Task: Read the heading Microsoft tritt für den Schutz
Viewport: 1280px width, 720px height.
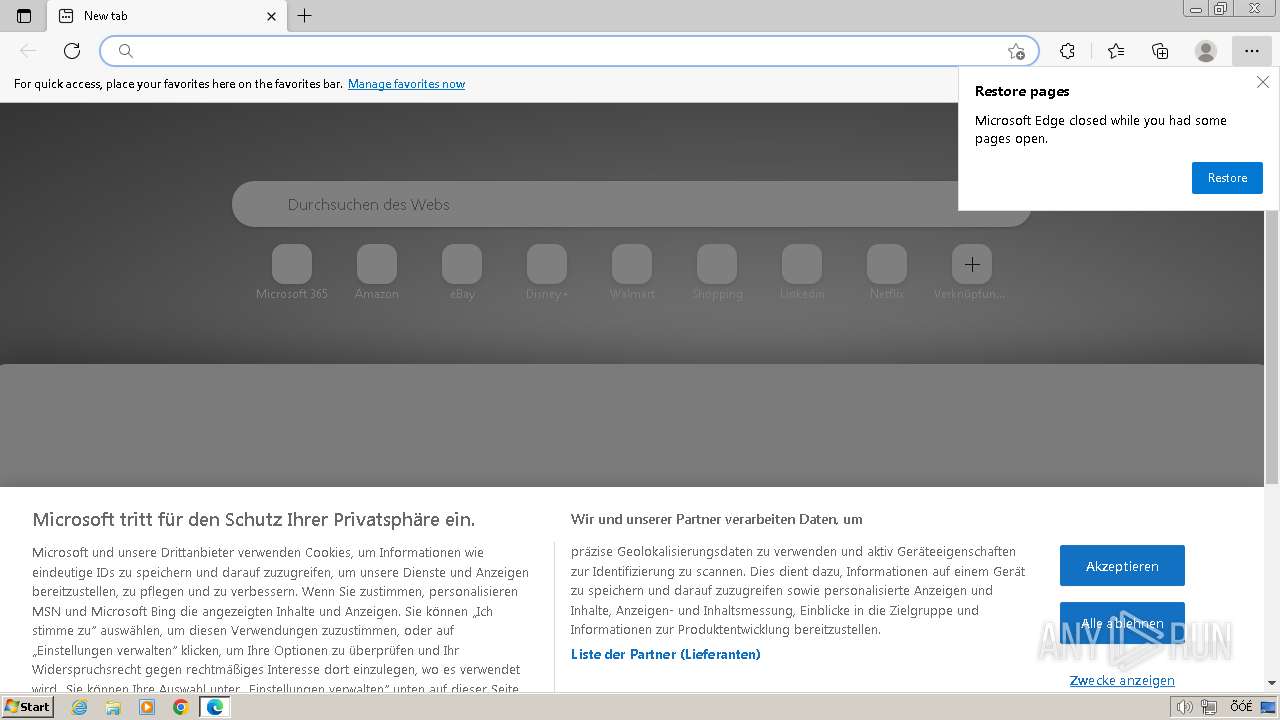Action: pos(254,519)
